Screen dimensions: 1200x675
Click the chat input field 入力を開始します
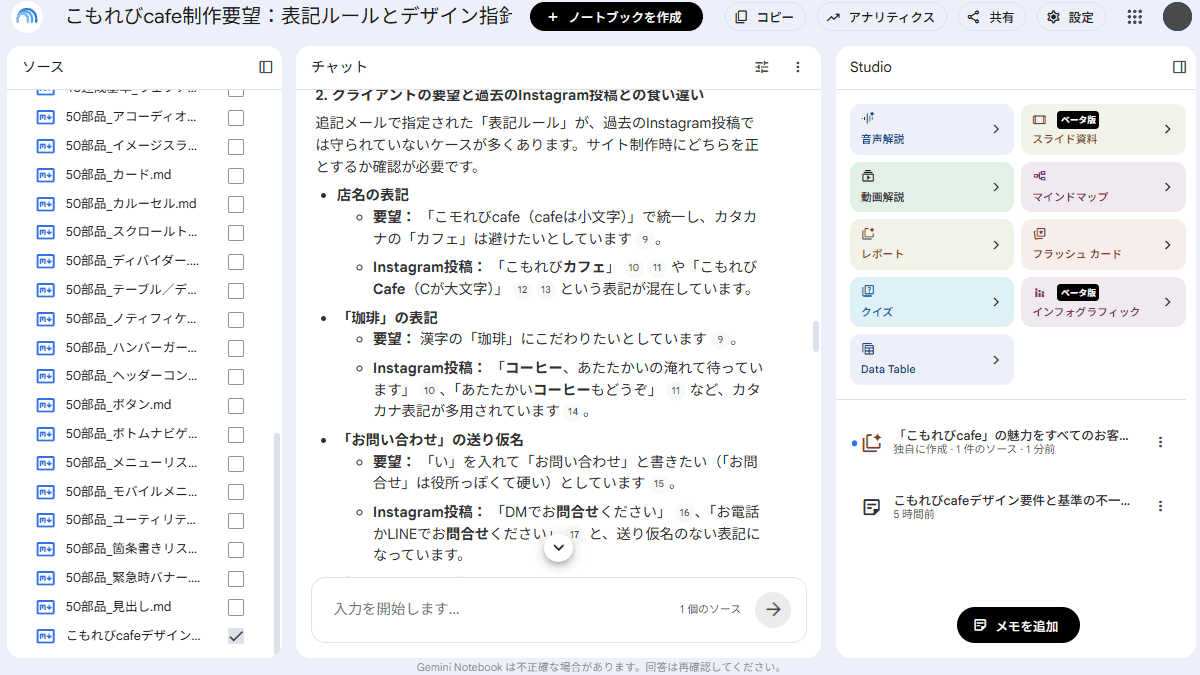500,609
